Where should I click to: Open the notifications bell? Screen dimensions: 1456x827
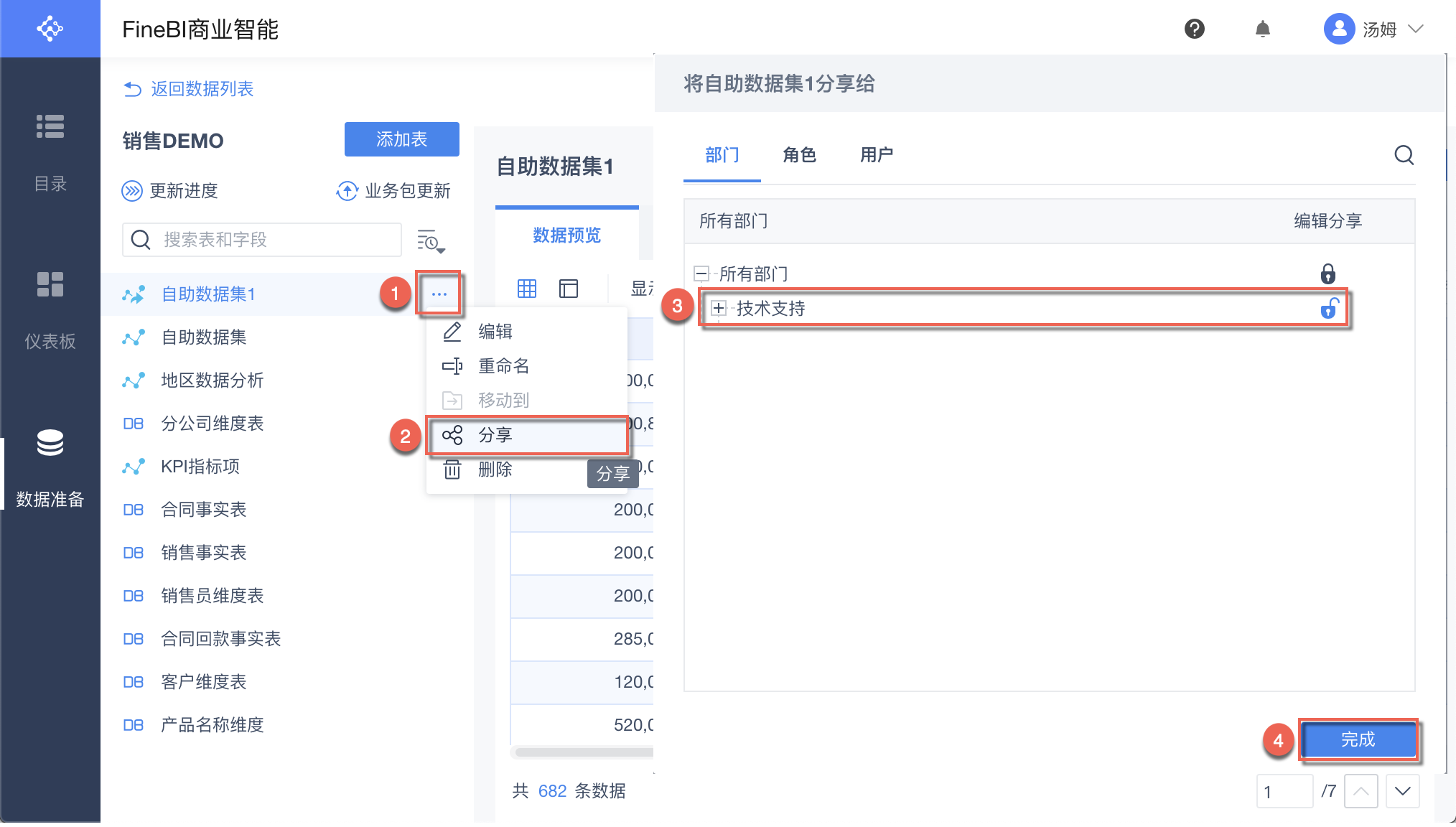(x=1262, y=29)
